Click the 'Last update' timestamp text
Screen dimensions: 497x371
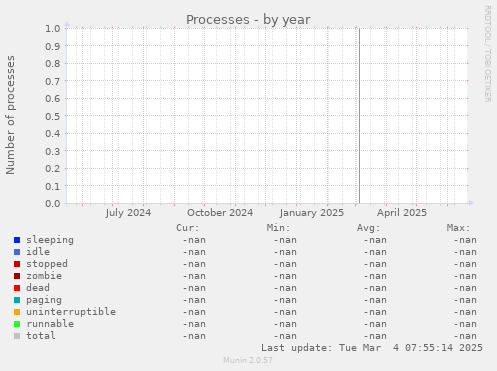(372, 348)
